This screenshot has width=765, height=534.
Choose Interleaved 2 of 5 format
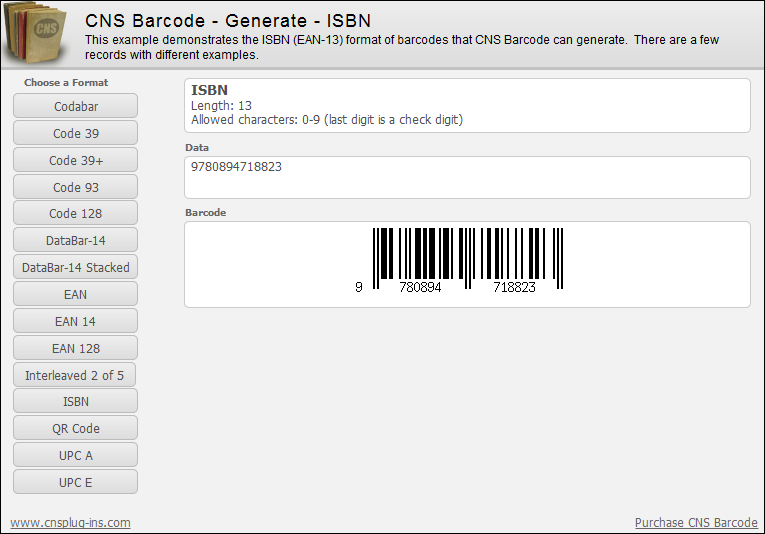pyautogui.click(x=76, y=375)
